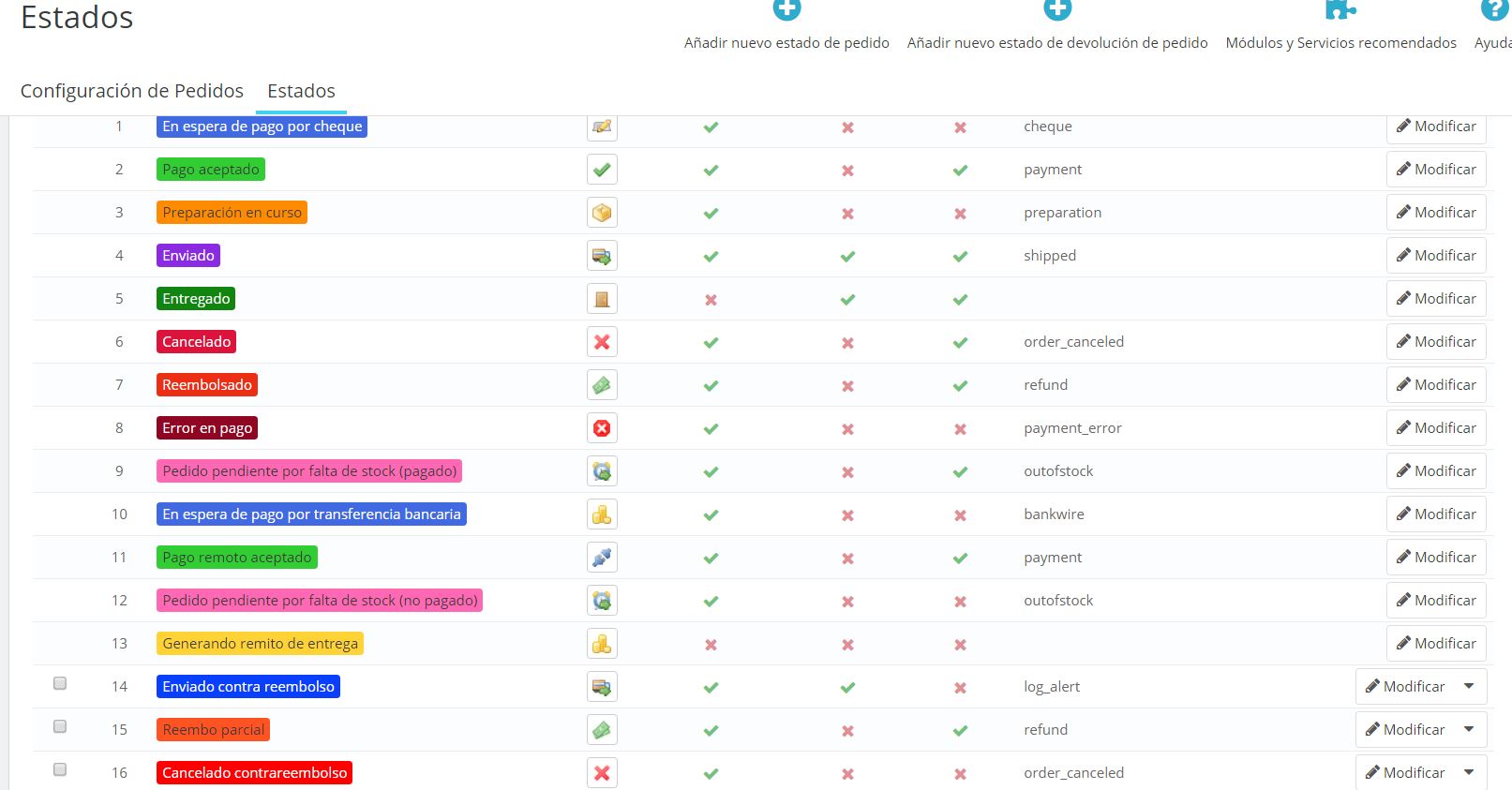Click the package icon in the Entregado row
The image size is (1512, 790).
coord(602,299)
